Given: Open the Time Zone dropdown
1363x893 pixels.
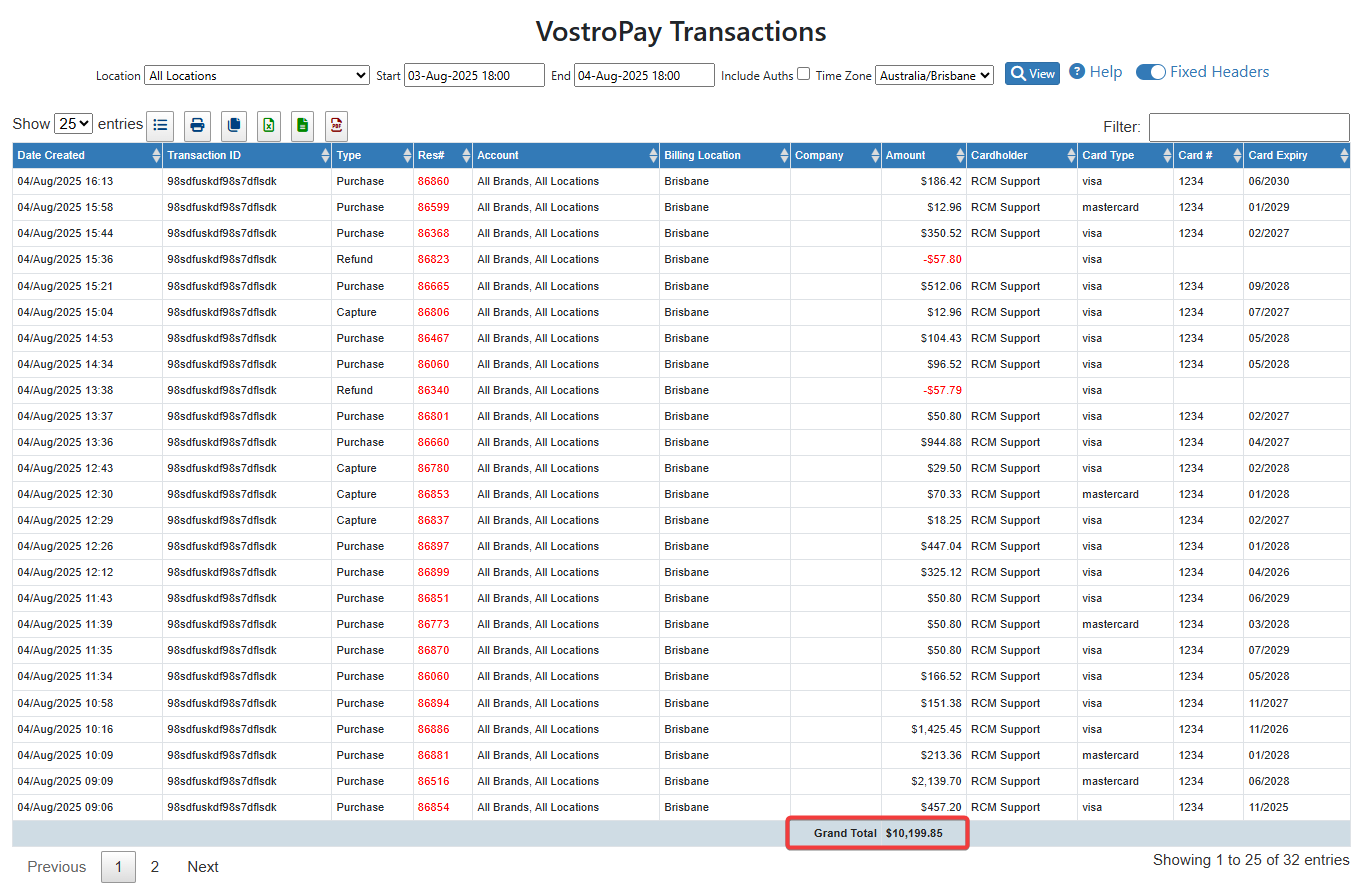Looking at the screenshot, I should point(934,75).
